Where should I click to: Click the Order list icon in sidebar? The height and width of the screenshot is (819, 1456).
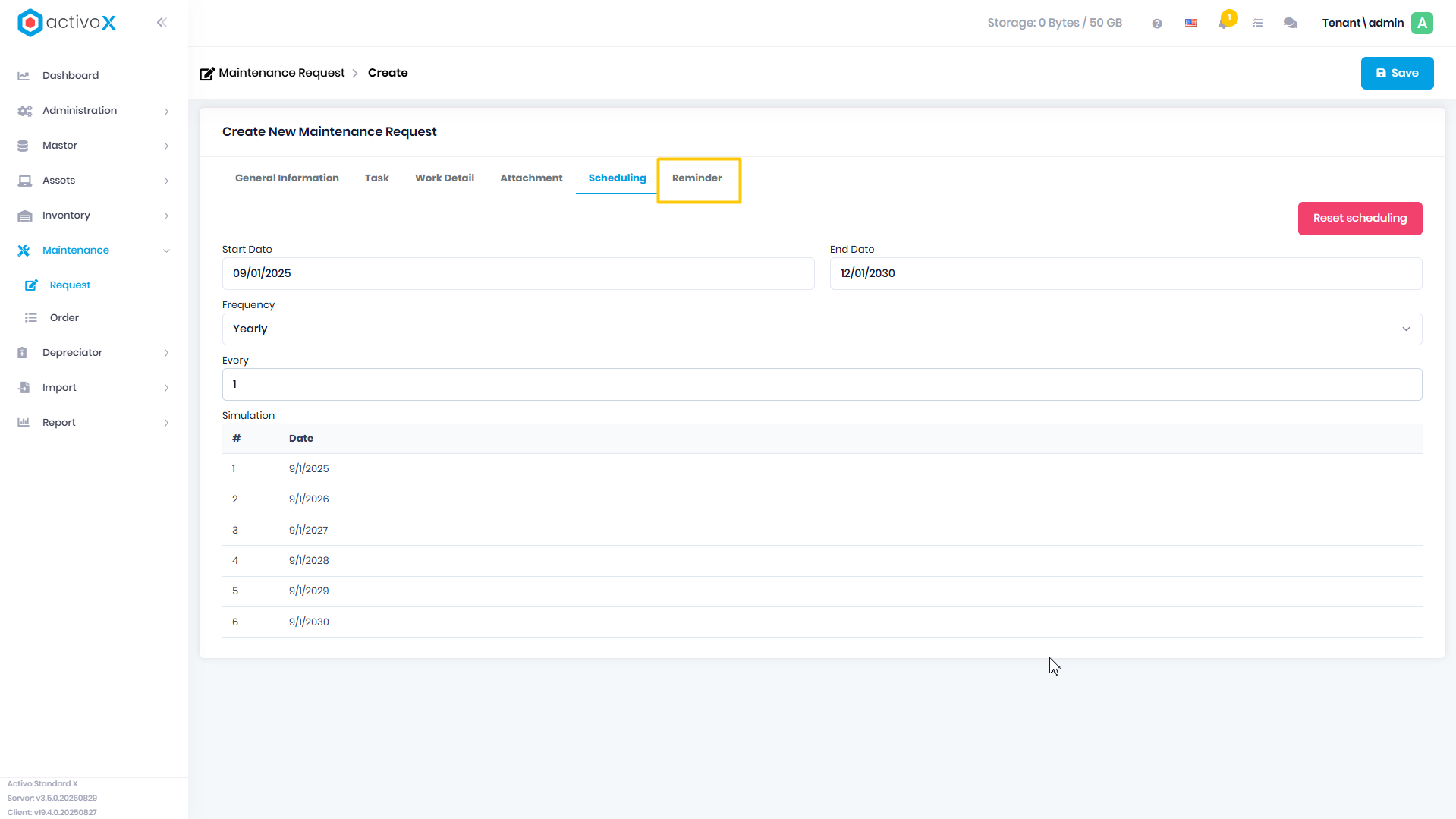(x=31, y=318)
